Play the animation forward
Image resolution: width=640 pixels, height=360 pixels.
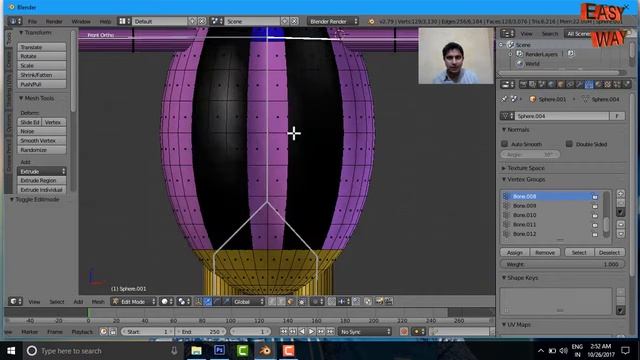tap(311, 332)
